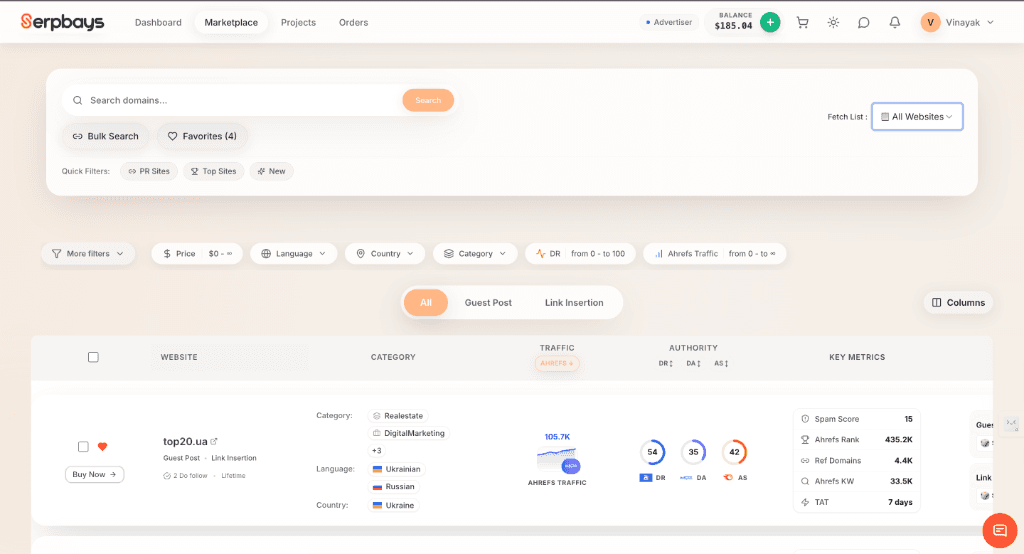The width and height of the screenshot is (1024, 554).
Task: Open the messages chat bubble icon
Action: pos(864,22)
